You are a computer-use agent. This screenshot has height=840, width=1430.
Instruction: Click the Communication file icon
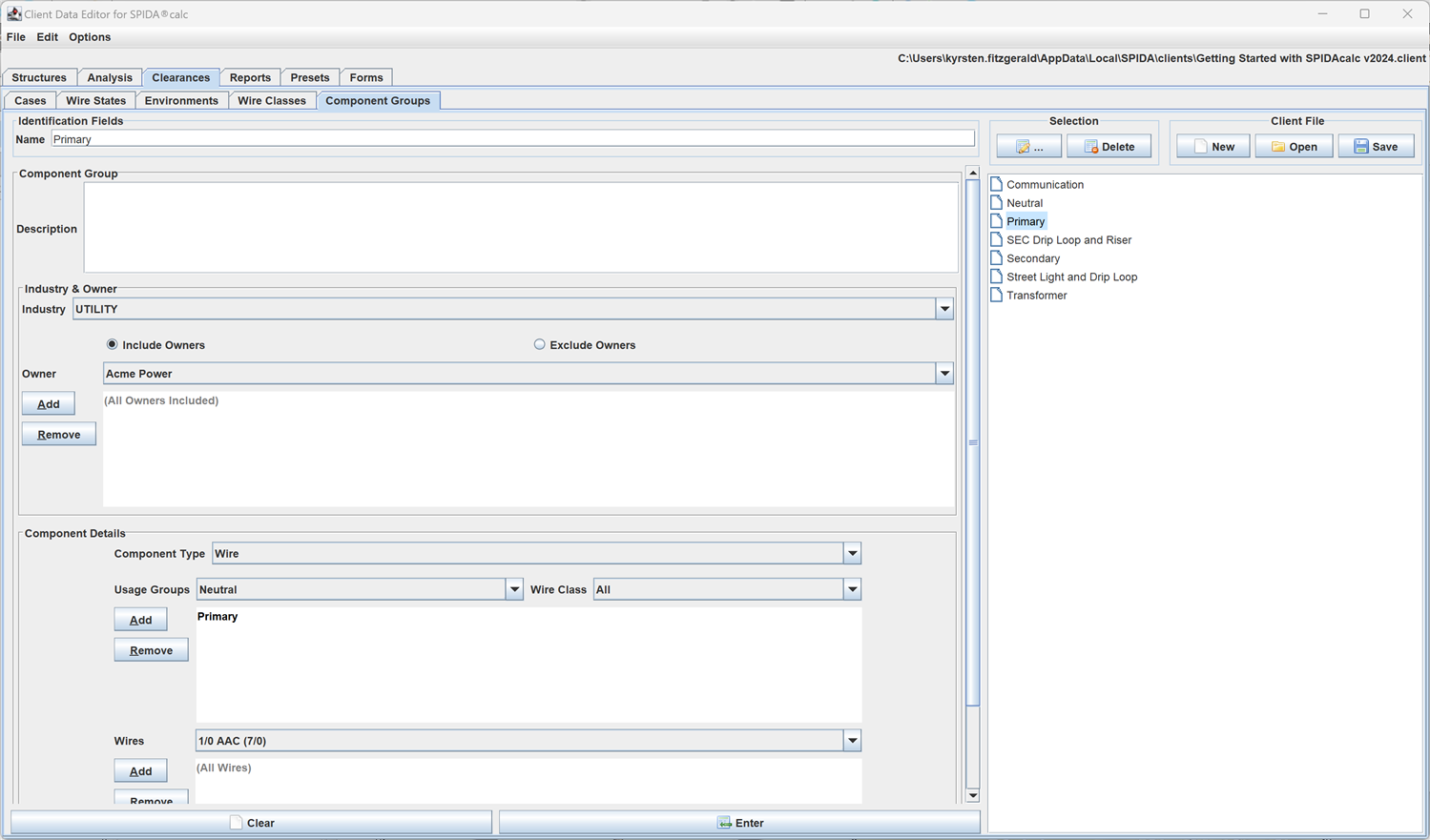pos(997,185)
